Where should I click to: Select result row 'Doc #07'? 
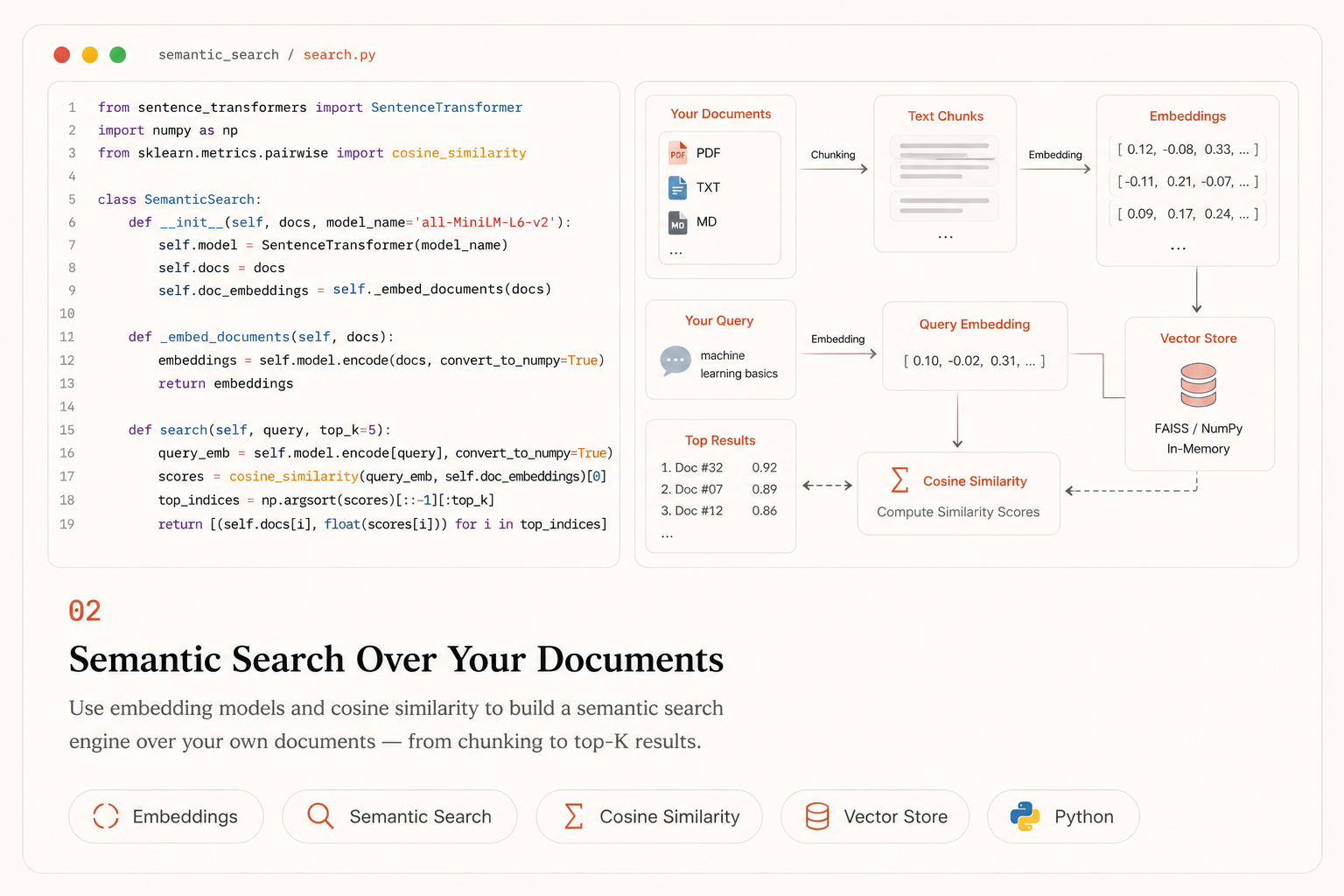point(719,489)
